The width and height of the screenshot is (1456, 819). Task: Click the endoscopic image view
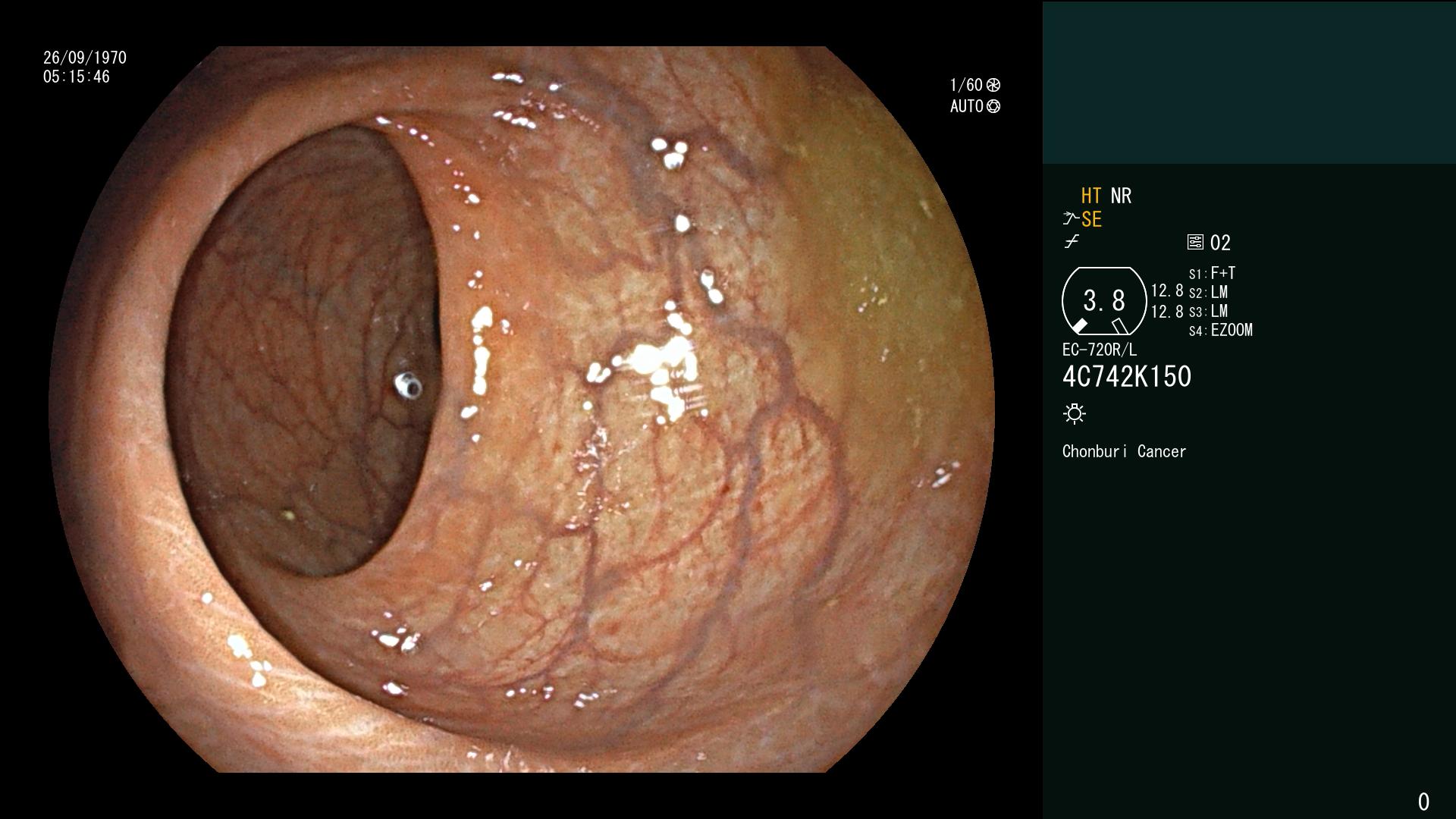point(522,409)
